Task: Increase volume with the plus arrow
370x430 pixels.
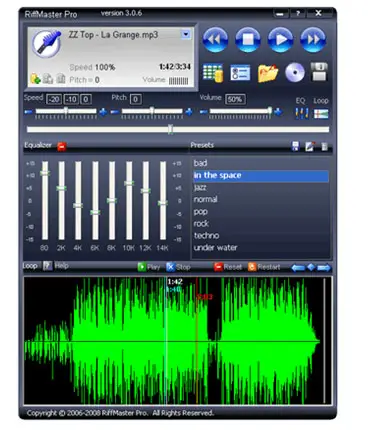Action: (x=278, y=112)
